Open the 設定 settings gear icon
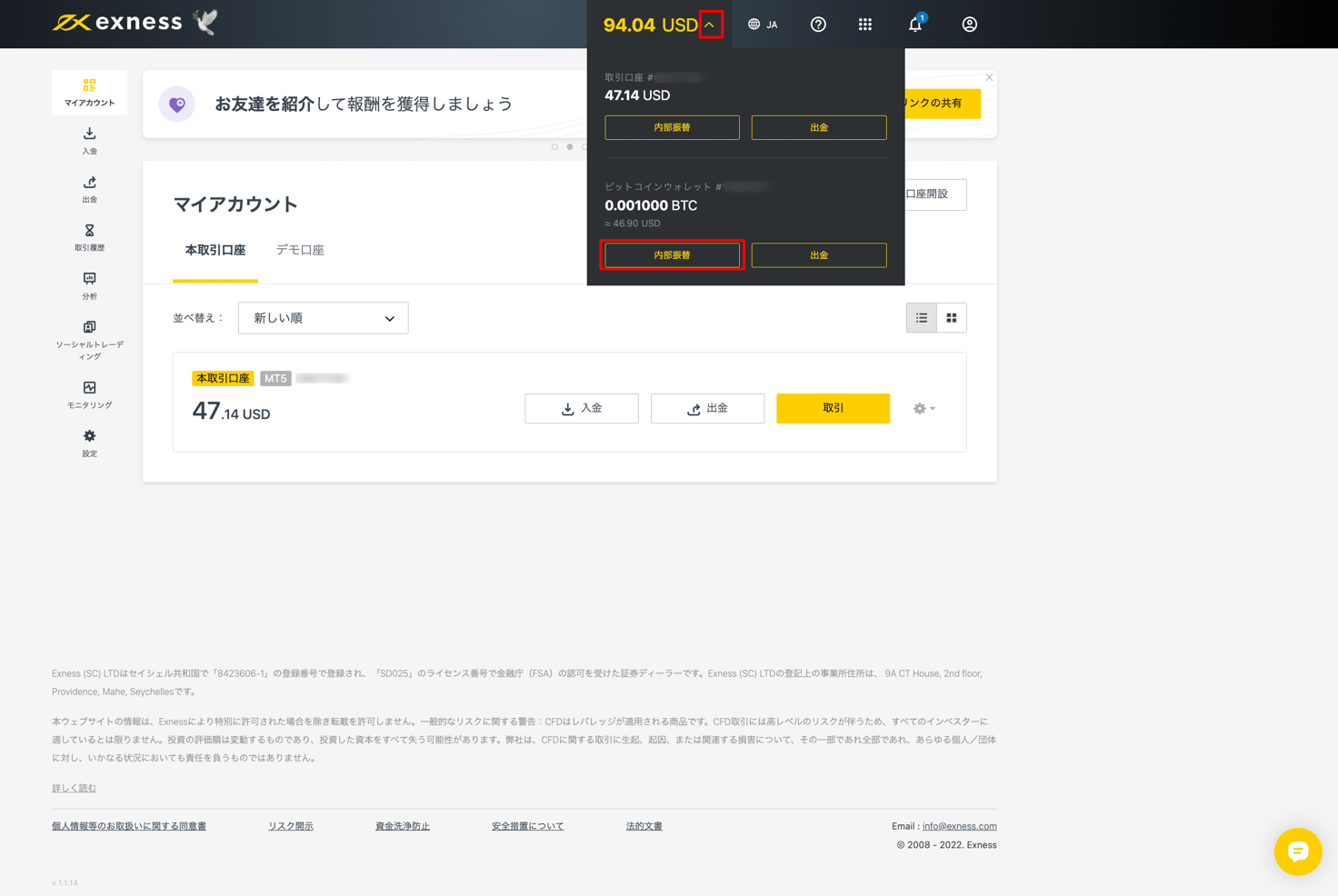Viewport: 1338px width, 896px height. [x=89, y=441]
